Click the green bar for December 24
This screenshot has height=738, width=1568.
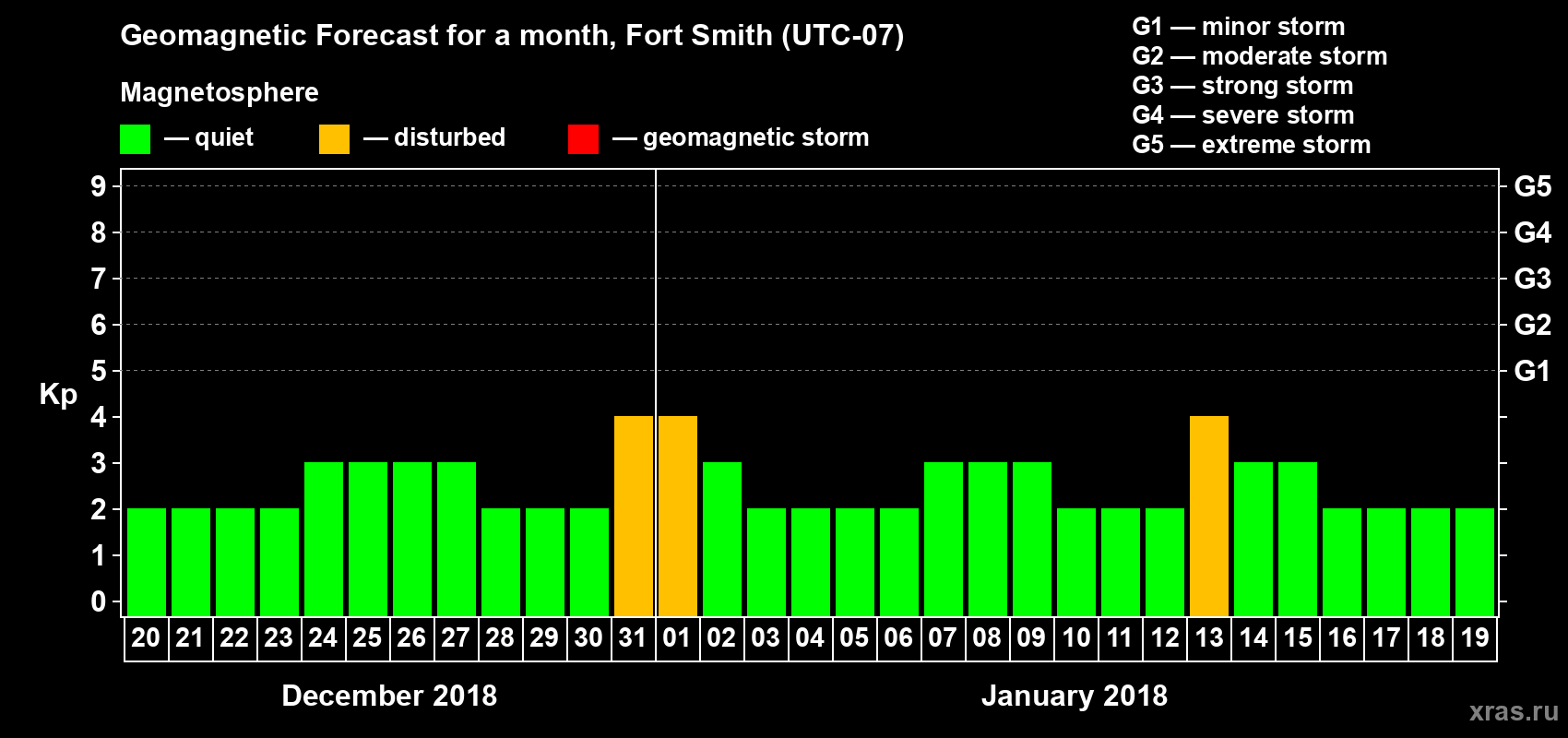(324, 540)
